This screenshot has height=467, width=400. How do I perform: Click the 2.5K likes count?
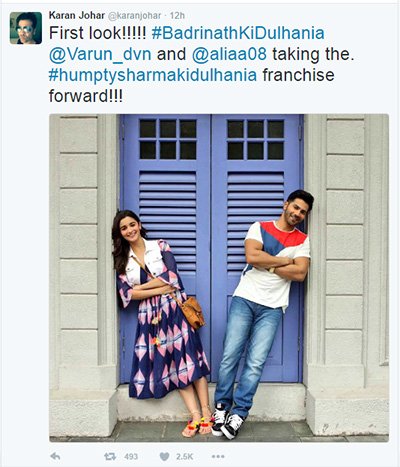point(184,456)
